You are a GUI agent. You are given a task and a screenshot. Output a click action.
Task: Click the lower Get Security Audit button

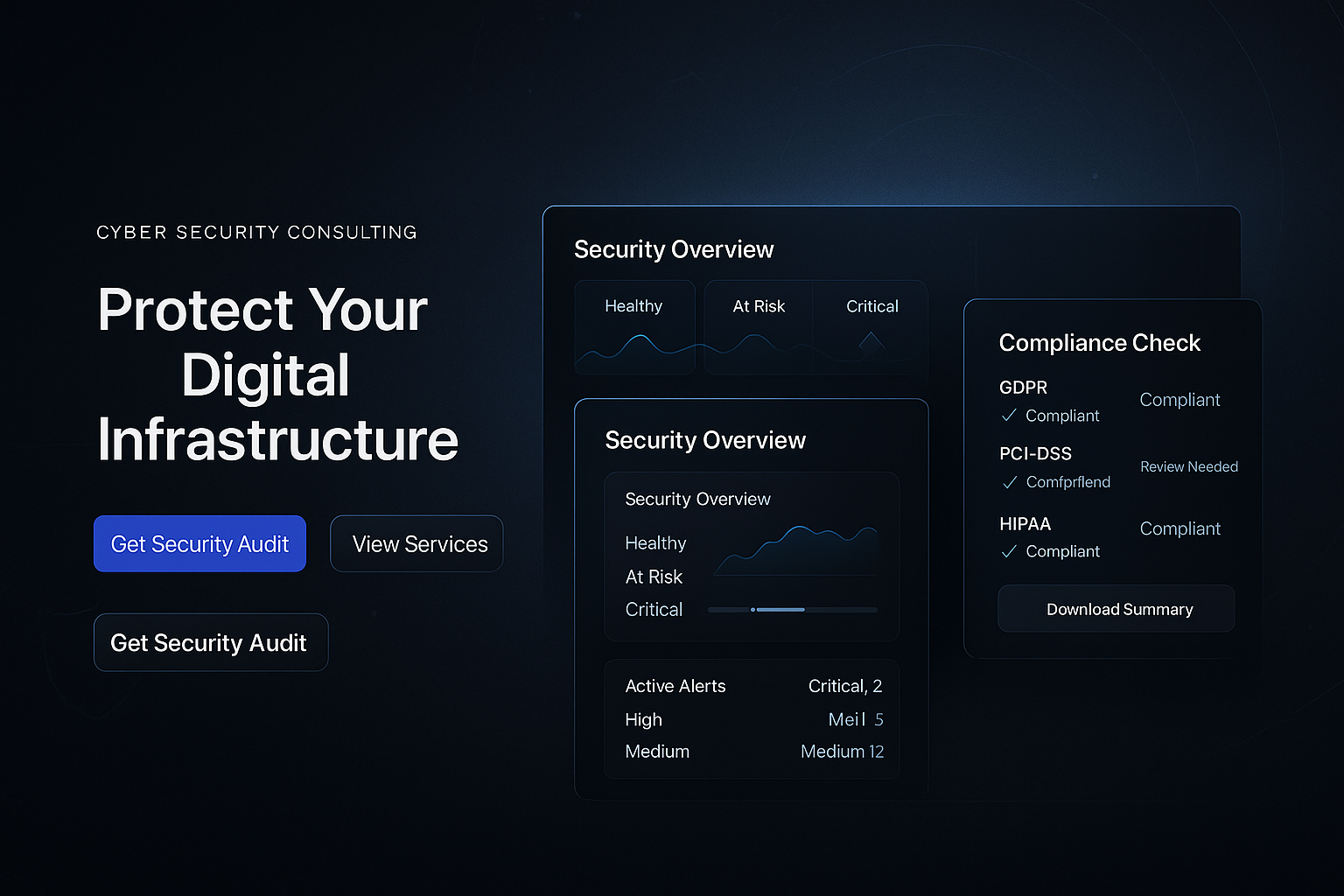coord(210,642)
